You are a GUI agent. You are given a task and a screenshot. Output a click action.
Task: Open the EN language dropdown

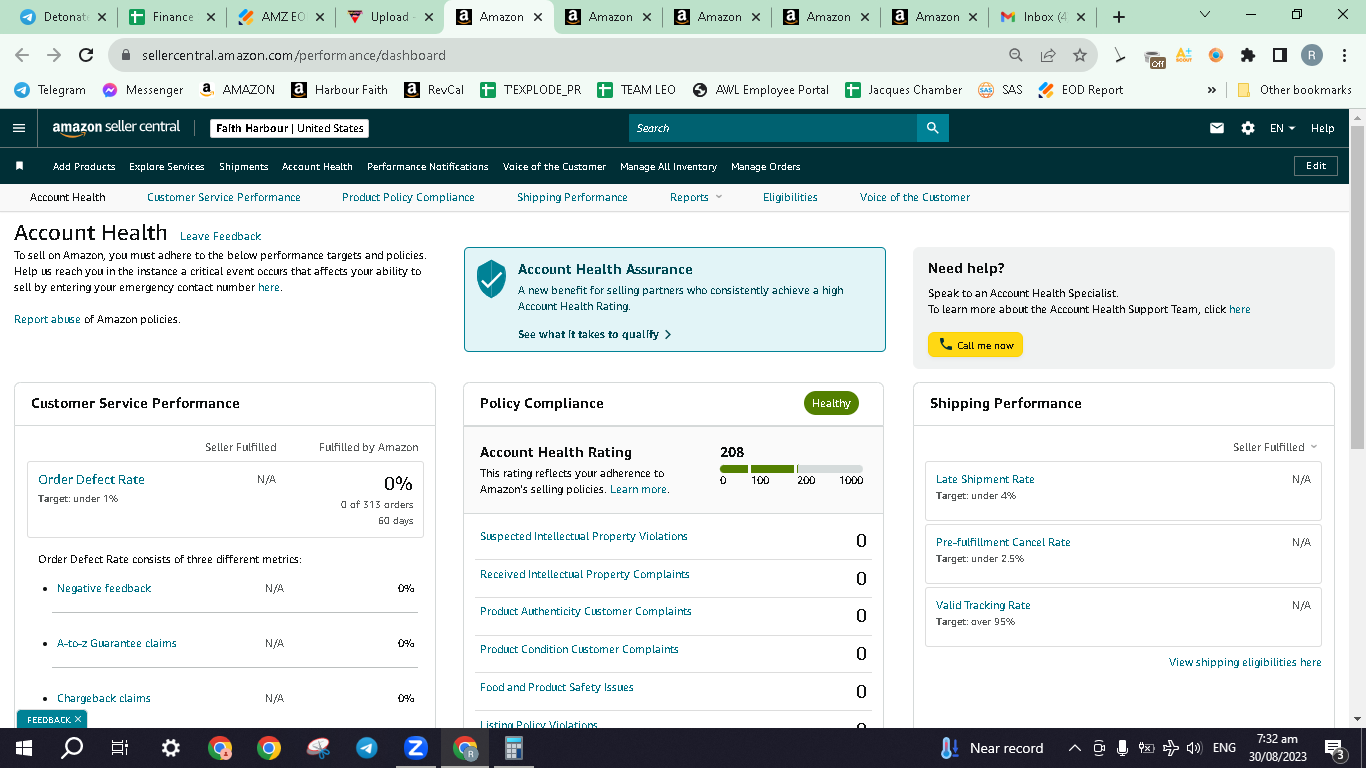(x=1282, y=128)
